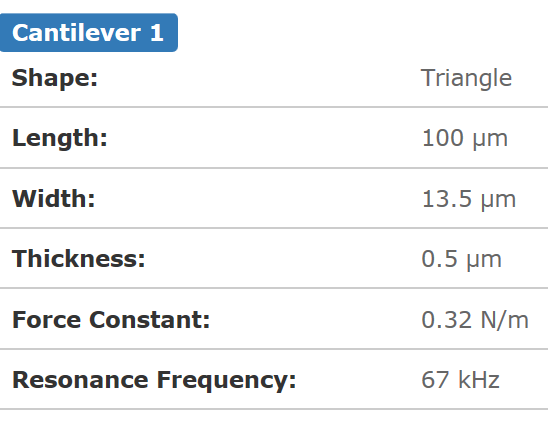Click the 0.32 N/m value
The height and width of the screenshot is (424, 548).
(475, 320)
